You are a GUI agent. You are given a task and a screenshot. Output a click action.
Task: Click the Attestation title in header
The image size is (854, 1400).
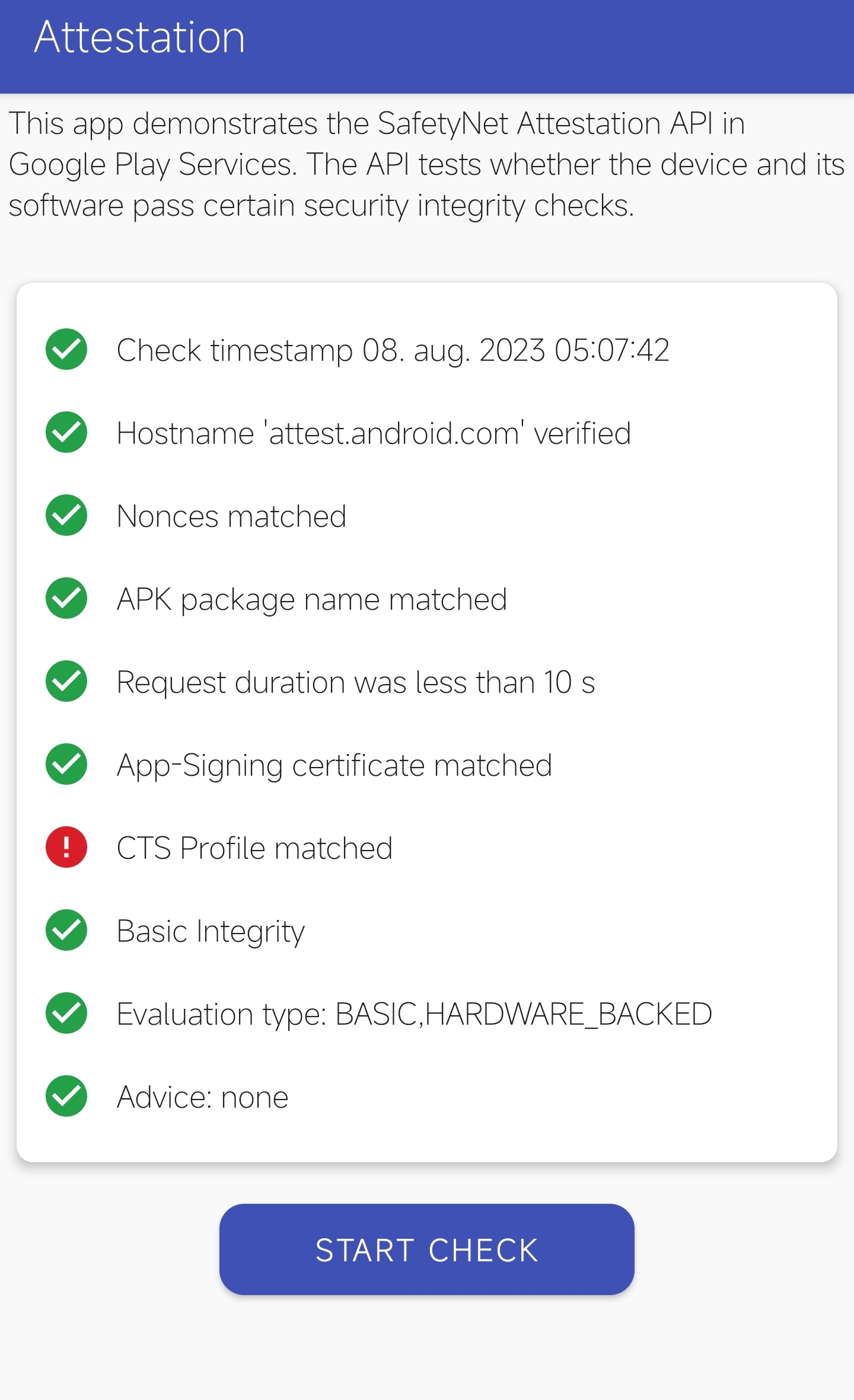(x=139, y=37)
